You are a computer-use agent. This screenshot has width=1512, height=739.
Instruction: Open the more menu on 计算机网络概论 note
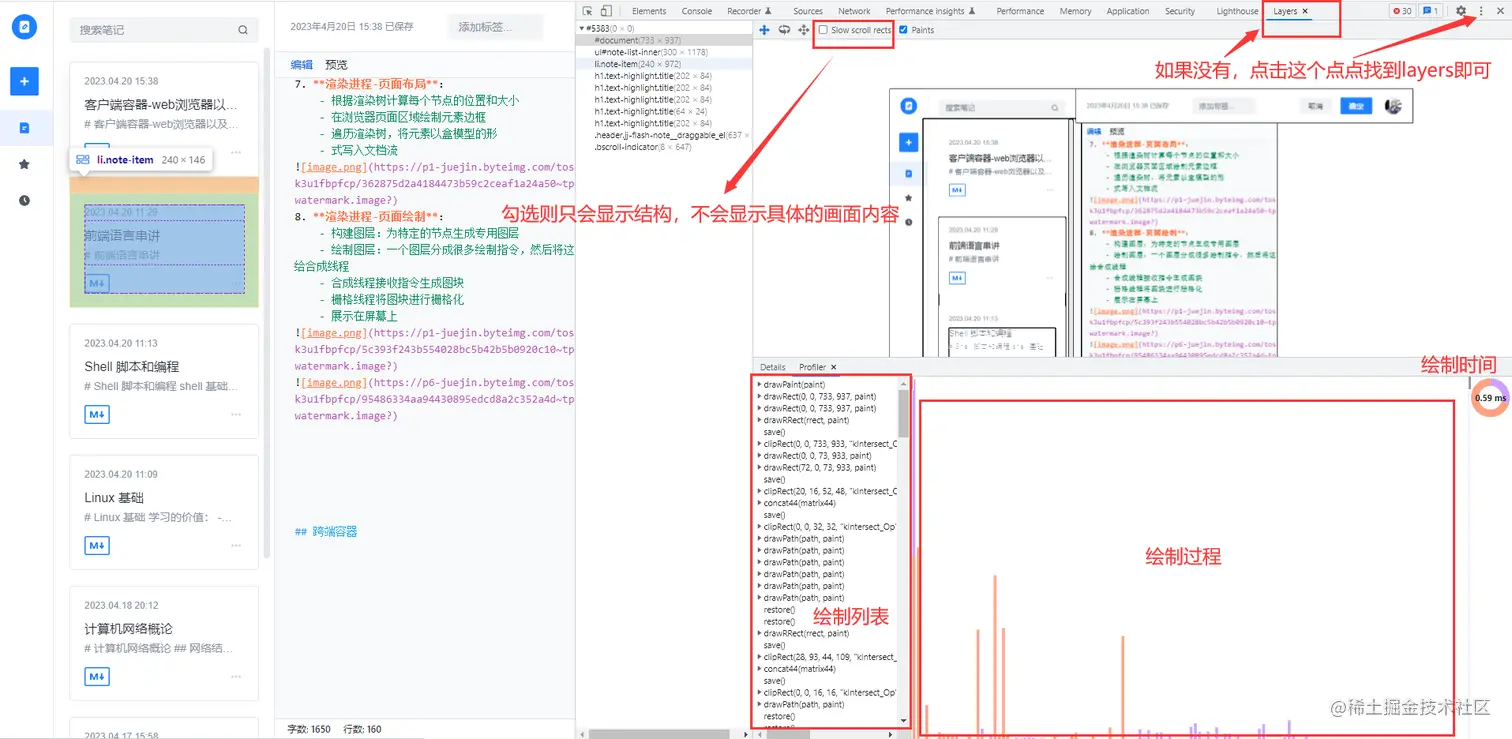pos(236,677)
